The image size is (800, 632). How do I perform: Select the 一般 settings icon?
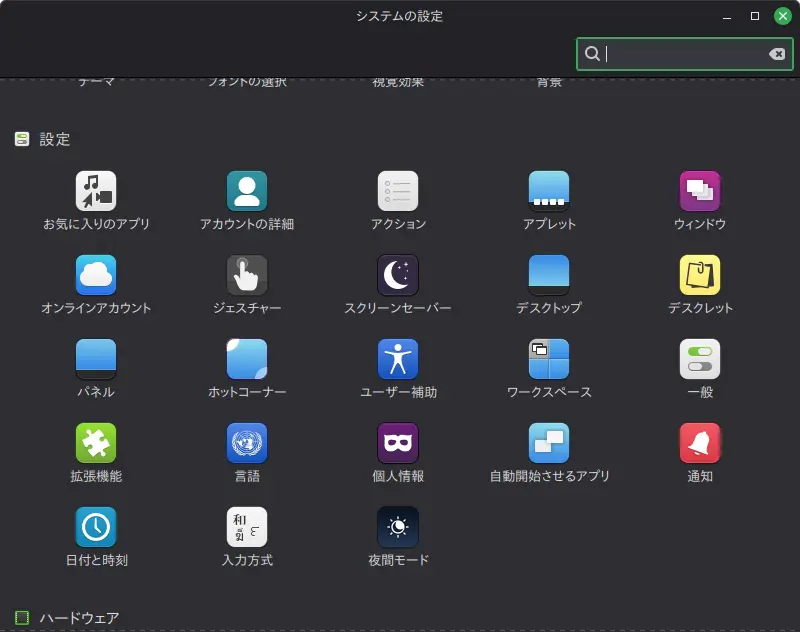coord(699,359)
